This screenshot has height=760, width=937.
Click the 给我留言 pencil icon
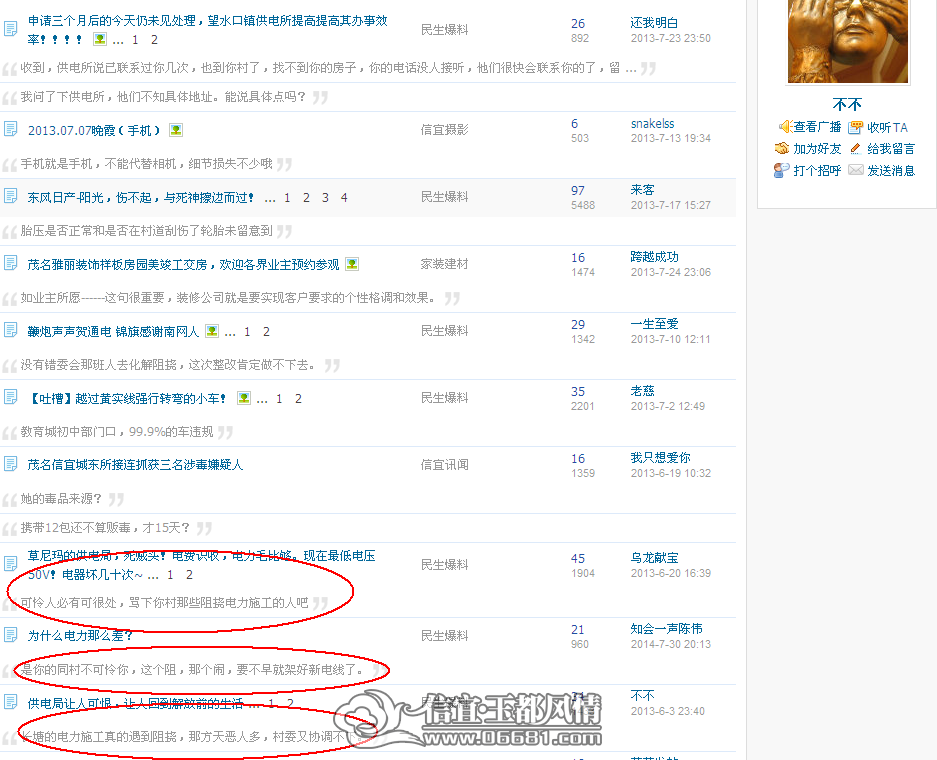tap(856, 148)
